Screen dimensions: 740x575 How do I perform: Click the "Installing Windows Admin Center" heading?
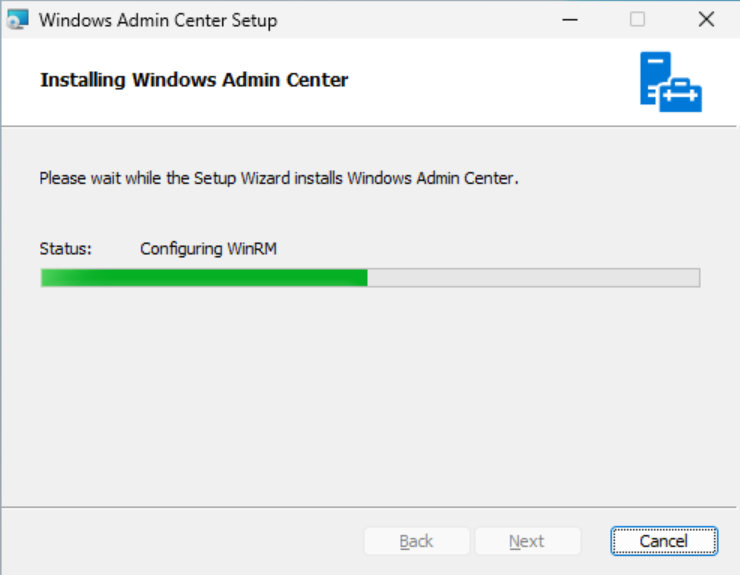click(x=194, y=80)
